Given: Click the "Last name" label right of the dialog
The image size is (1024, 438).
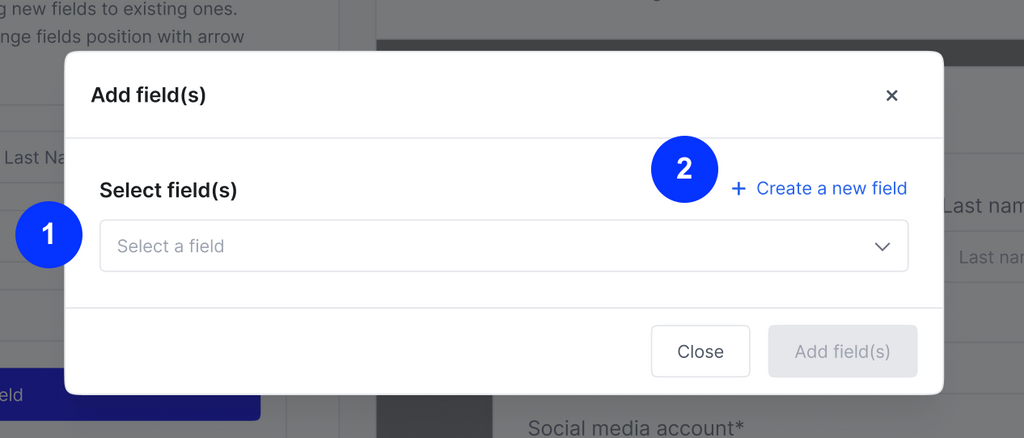Looking at the screenshot, I should 984,206.
